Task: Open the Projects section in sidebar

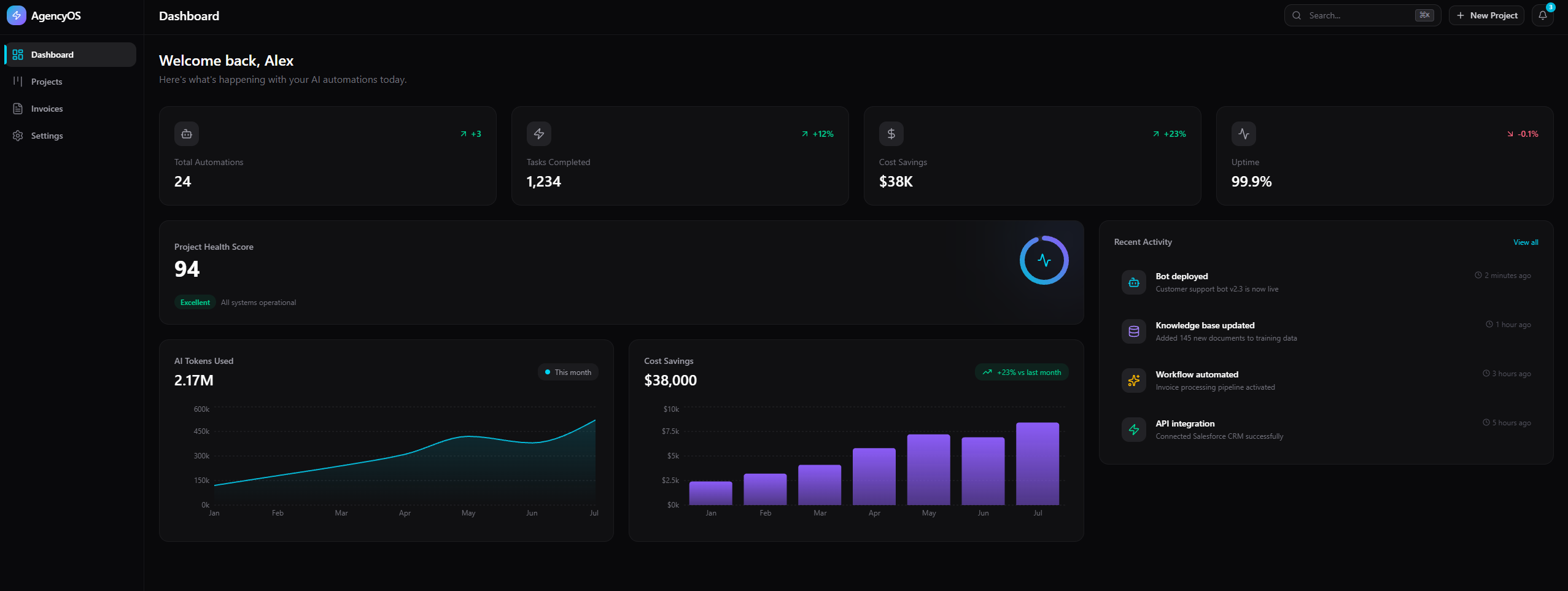Action: point(47,81)
